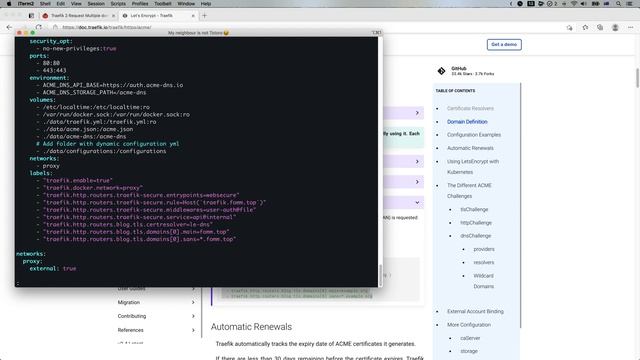Go to Configuration Examples in contents
Image resolution: width=640 pixels, height=360 pixels.
(474, 135)
